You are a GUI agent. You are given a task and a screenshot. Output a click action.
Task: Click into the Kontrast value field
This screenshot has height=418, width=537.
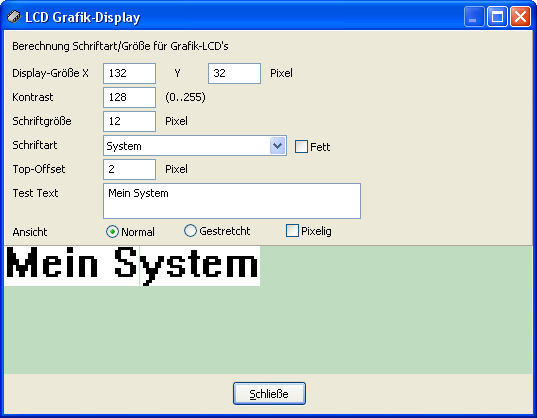129,97
